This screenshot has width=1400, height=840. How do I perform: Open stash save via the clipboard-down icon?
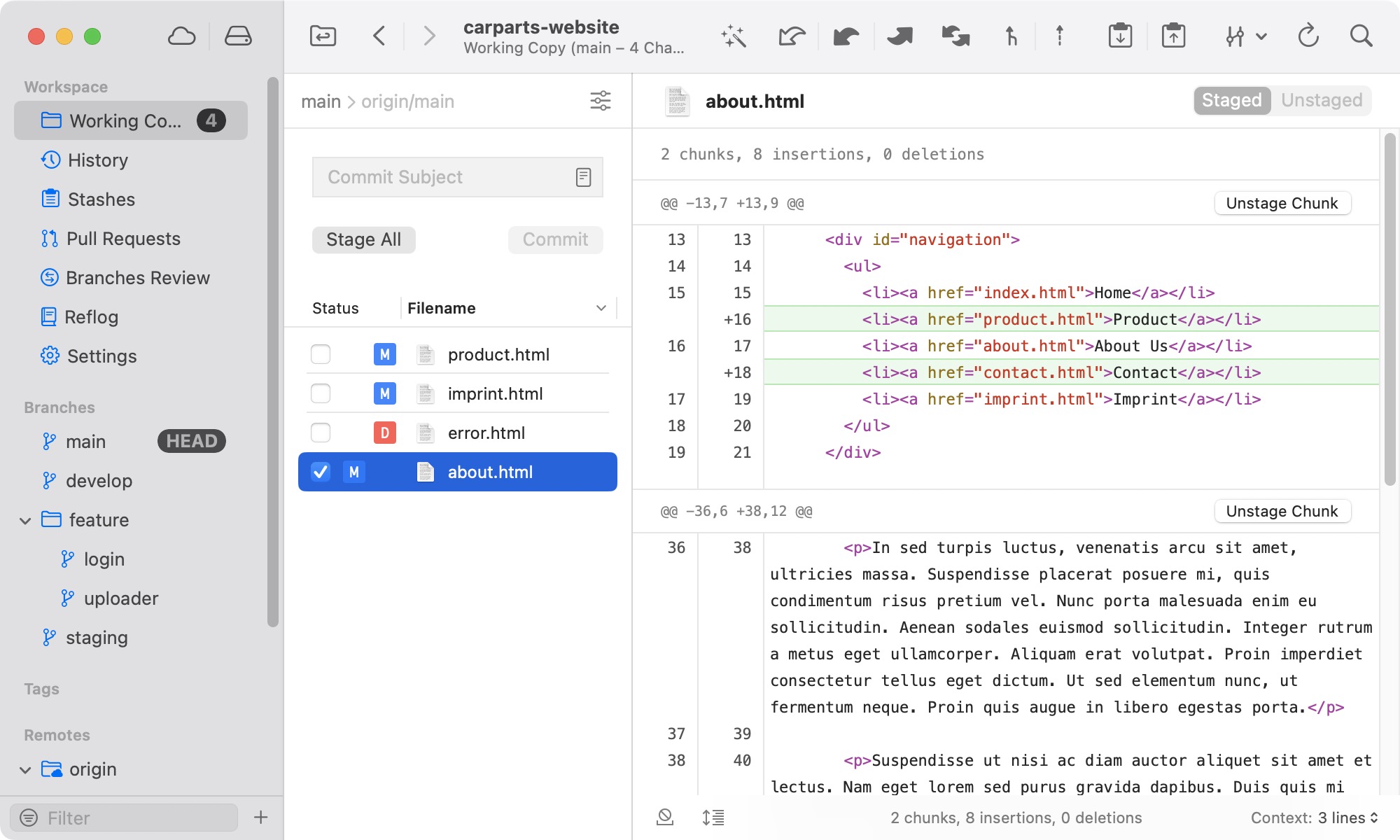1119,36
